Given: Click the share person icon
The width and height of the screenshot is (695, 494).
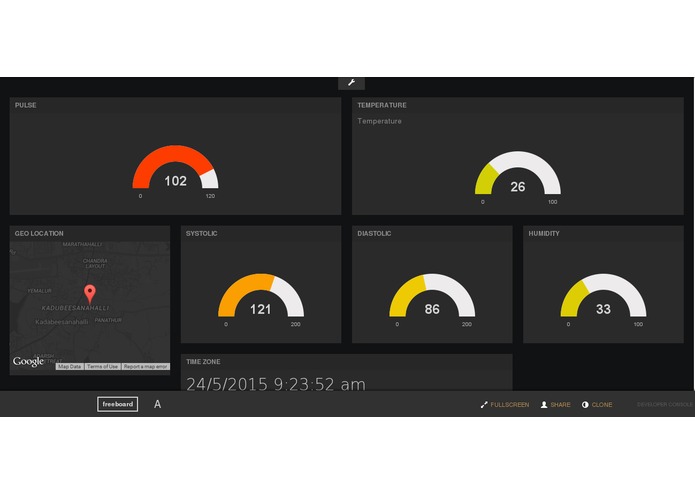Looking at the screenshot, I should click(x=544, y=405).
